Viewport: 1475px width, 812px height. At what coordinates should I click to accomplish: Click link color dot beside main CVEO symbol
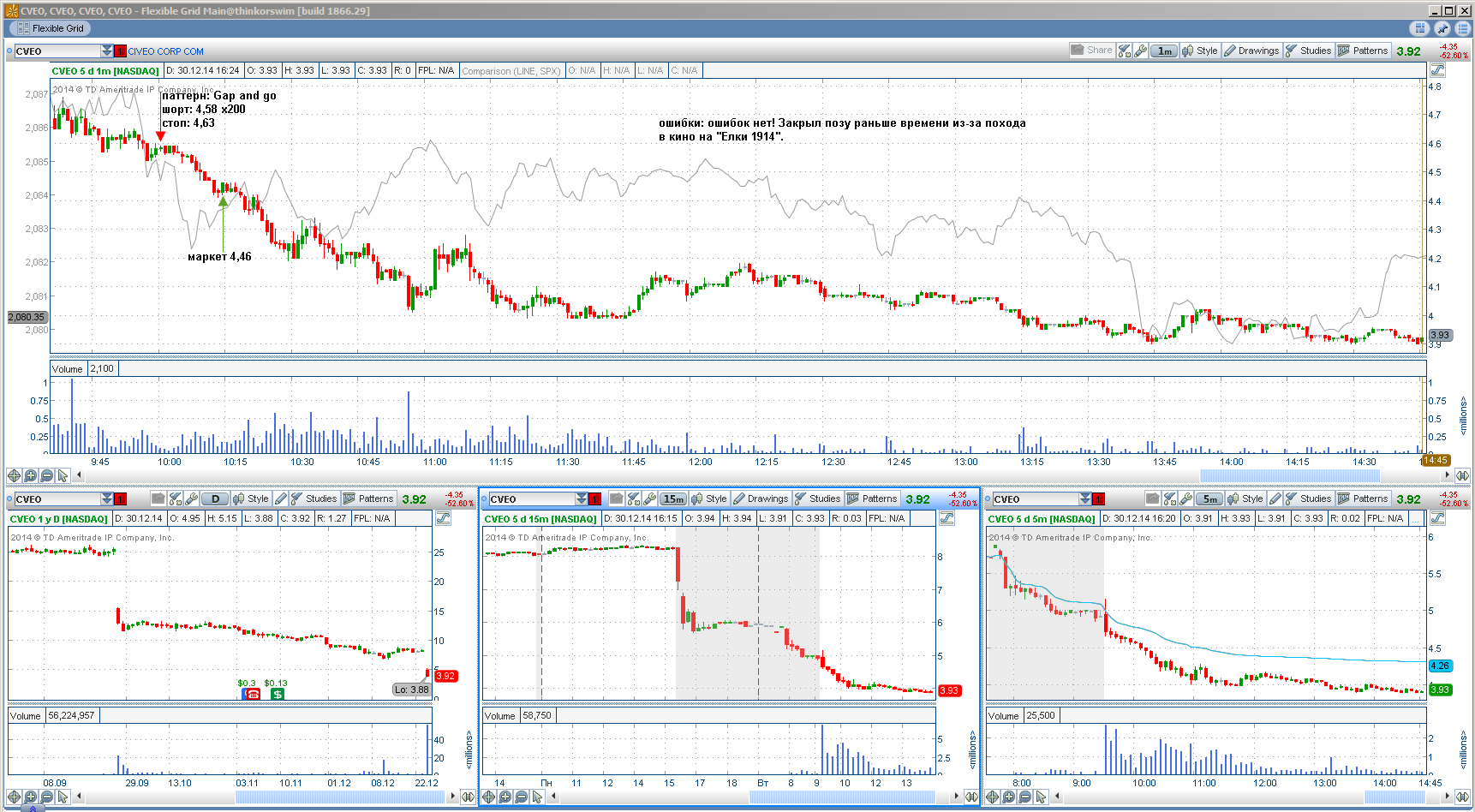pos(9,51)
